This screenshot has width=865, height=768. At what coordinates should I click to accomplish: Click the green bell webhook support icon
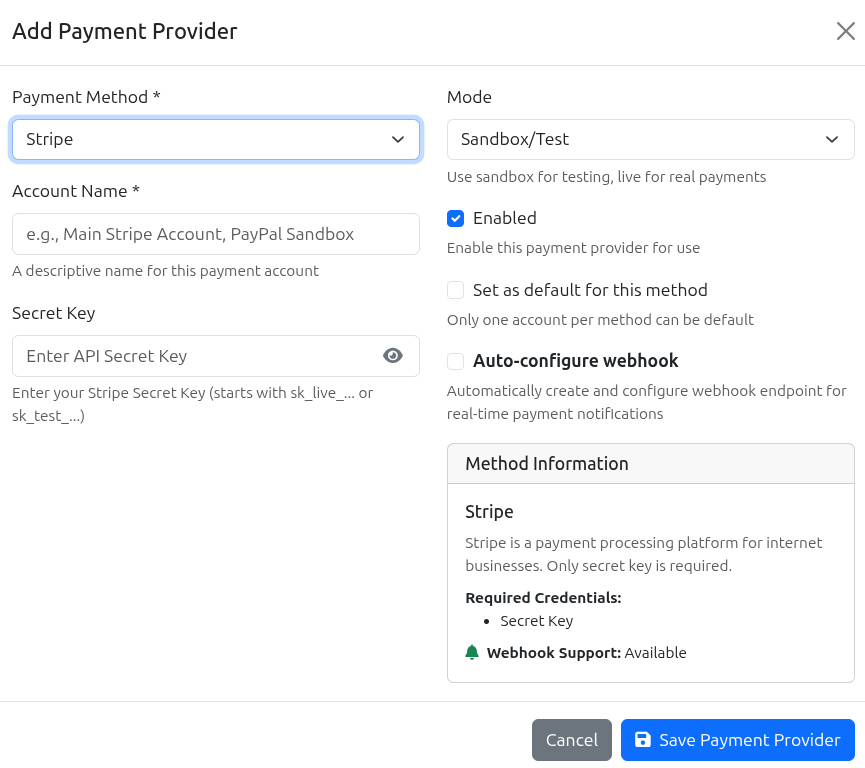tap(471, 652)
